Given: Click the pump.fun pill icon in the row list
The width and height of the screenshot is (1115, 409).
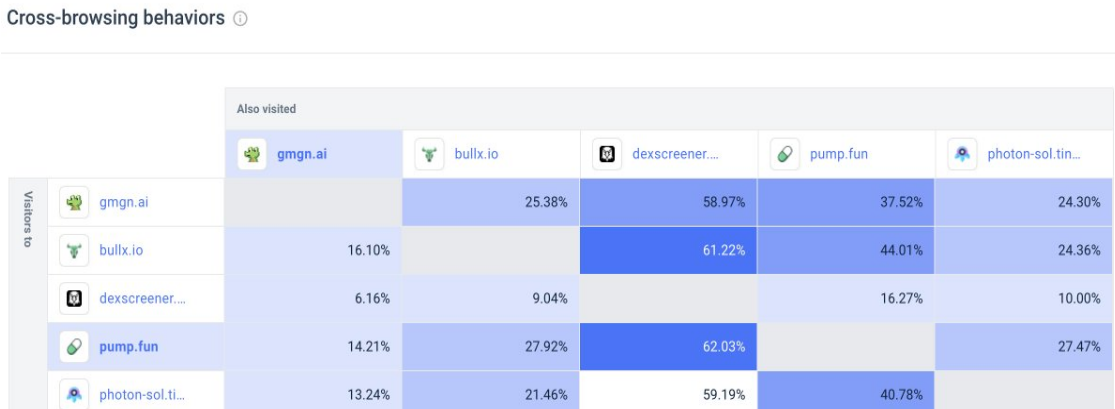Looking at the screenshot, I should (x=74, y=347).
